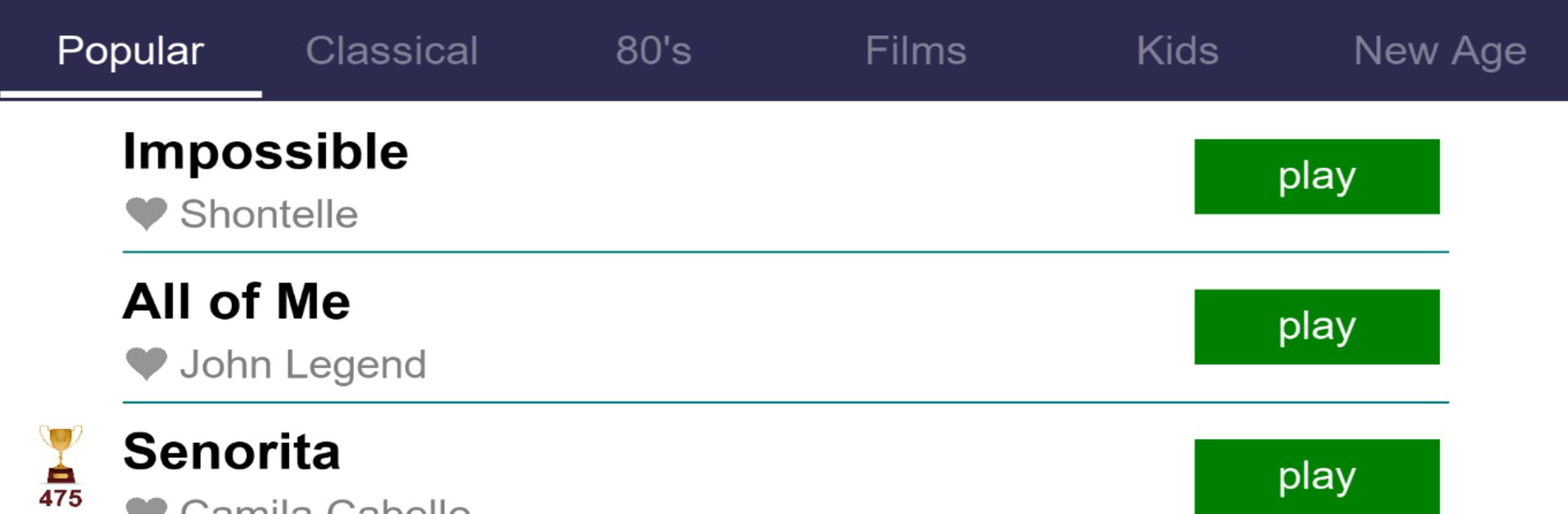Screen dimensions: 1568x514
Task: Show the Kids songs tab
Action: click(x=1177, y=51)
